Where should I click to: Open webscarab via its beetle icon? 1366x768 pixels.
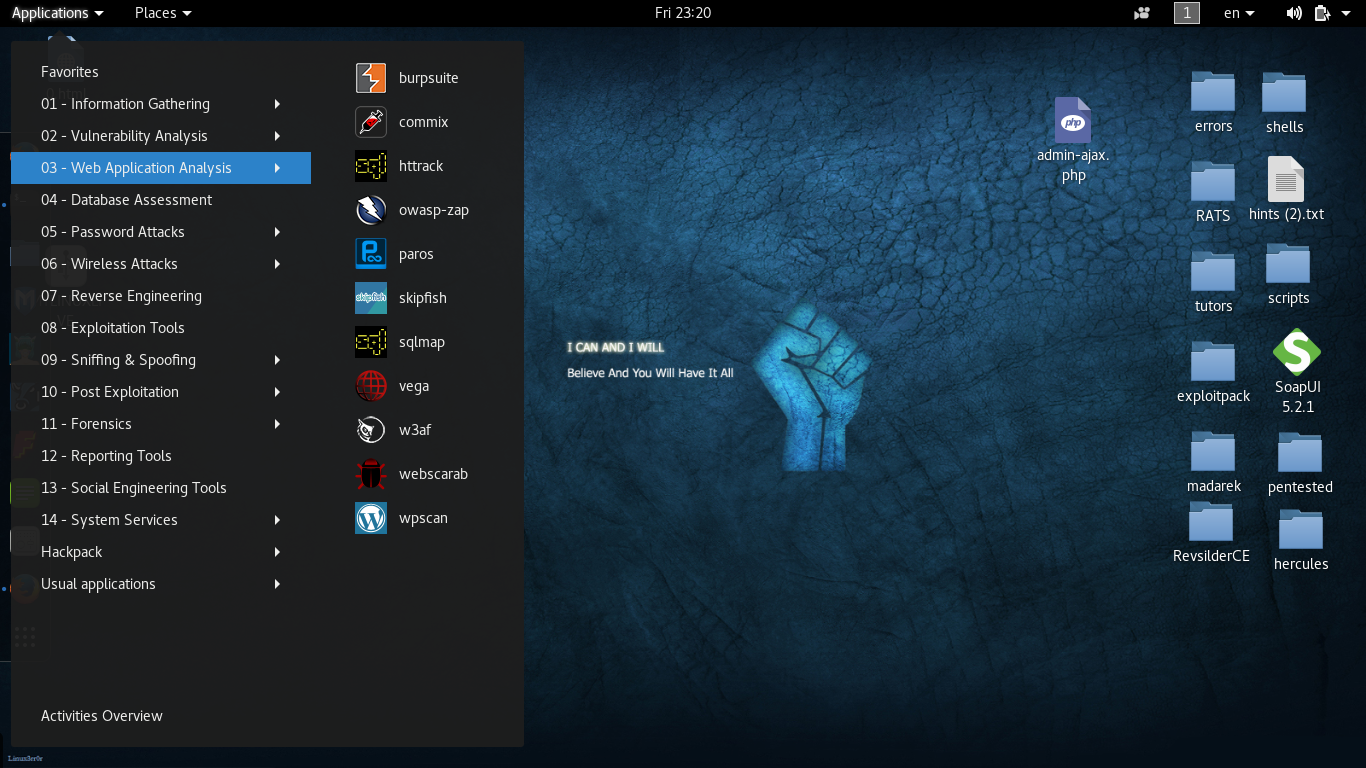pyautogui.click(x=371, y=474)
